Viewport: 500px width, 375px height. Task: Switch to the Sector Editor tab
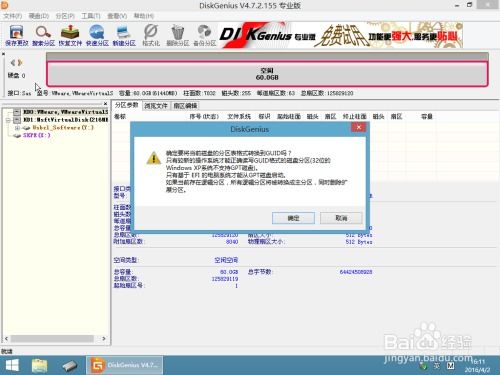(x=185, y=106)
